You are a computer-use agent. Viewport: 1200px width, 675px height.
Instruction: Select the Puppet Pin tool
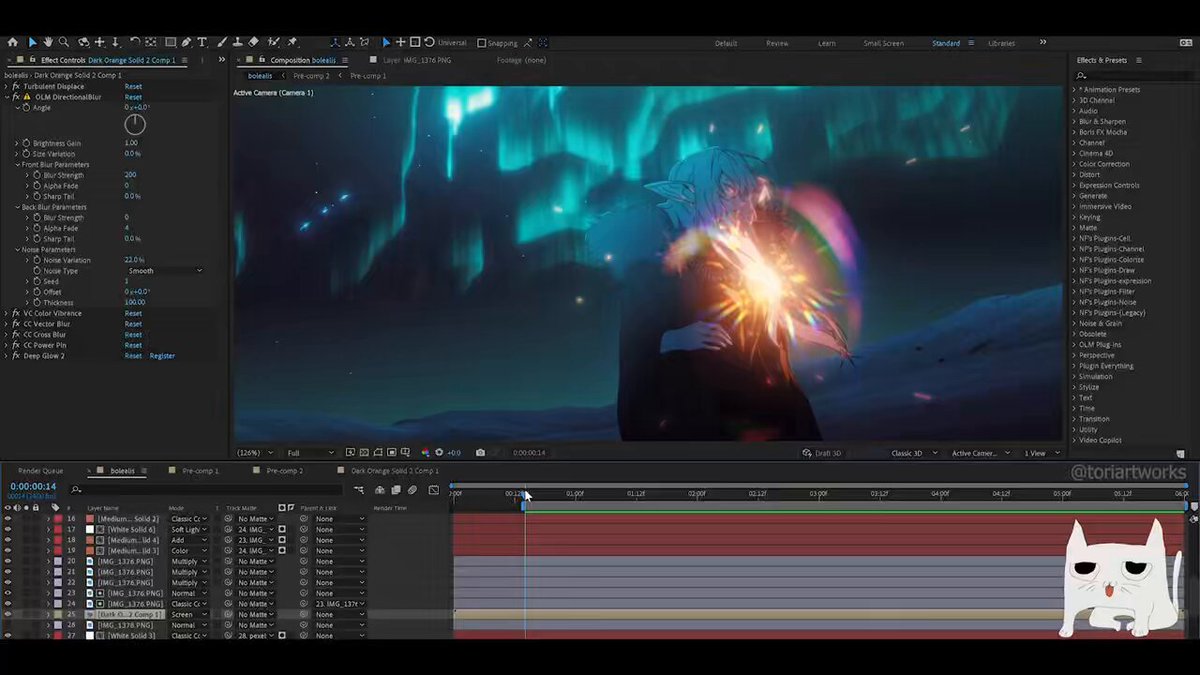[292, 43]
